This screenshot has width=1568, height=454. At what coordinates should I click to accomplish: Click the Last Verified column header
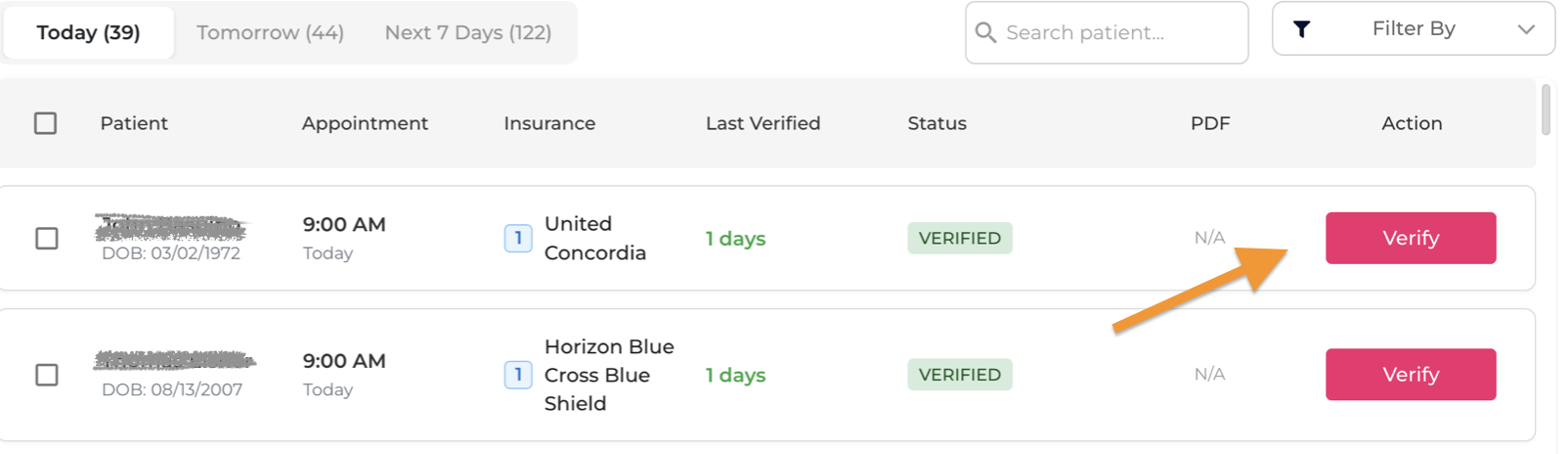tap(762, 123)
